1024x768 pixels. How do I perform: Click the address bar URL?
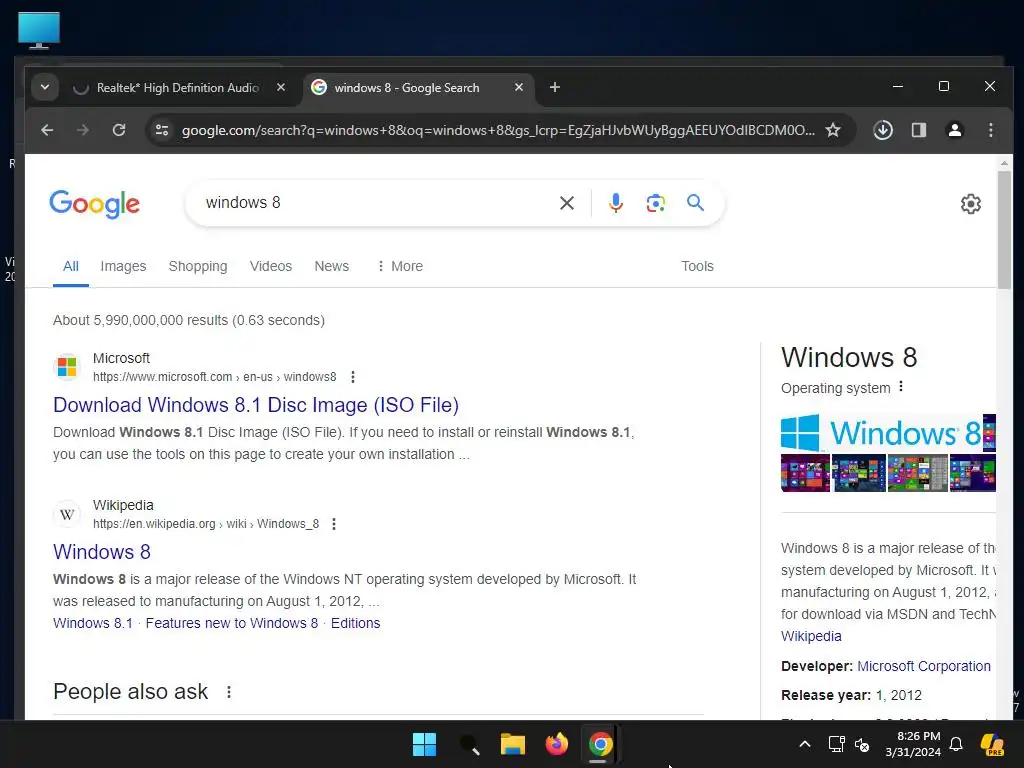[498, 130]
